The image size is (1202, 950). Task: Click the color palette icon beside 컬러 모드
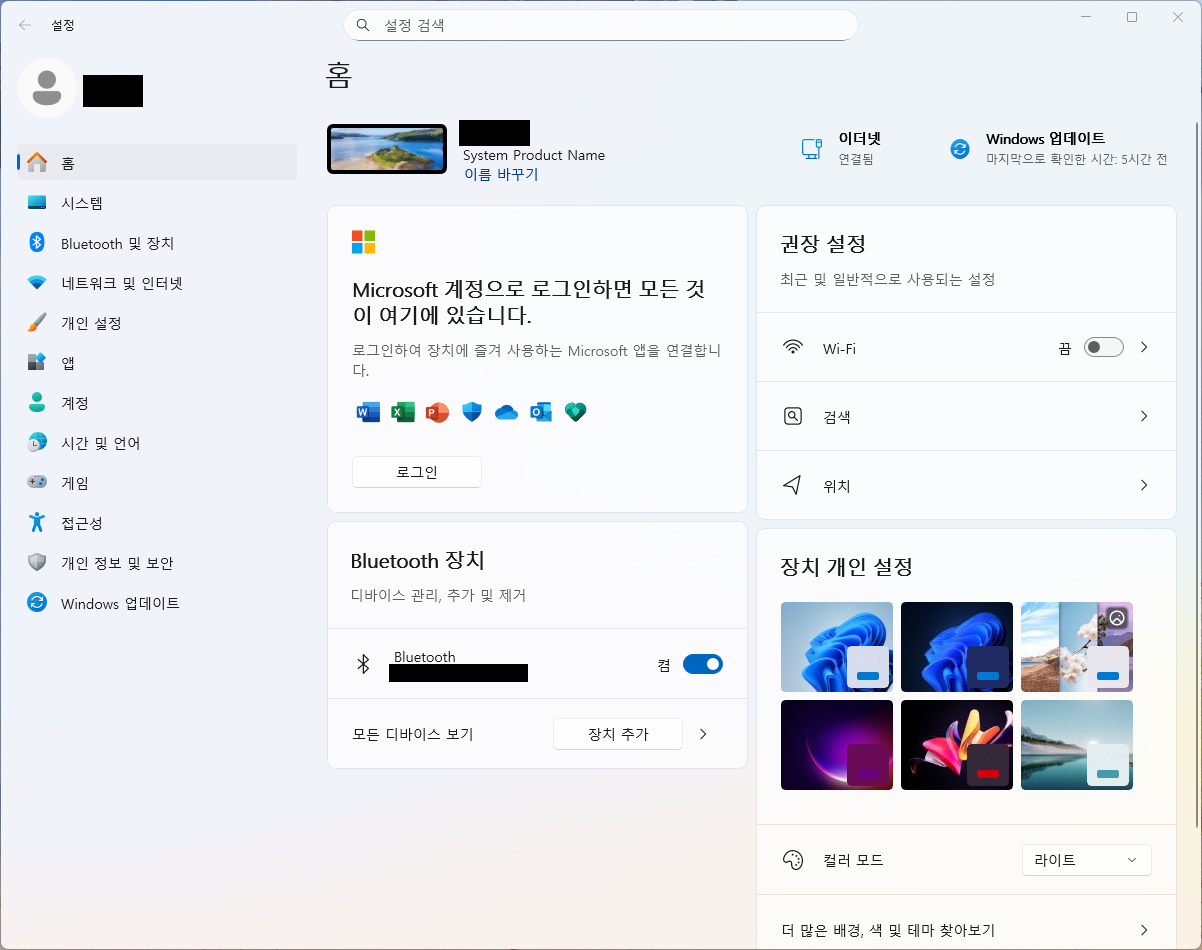[793, 860]
